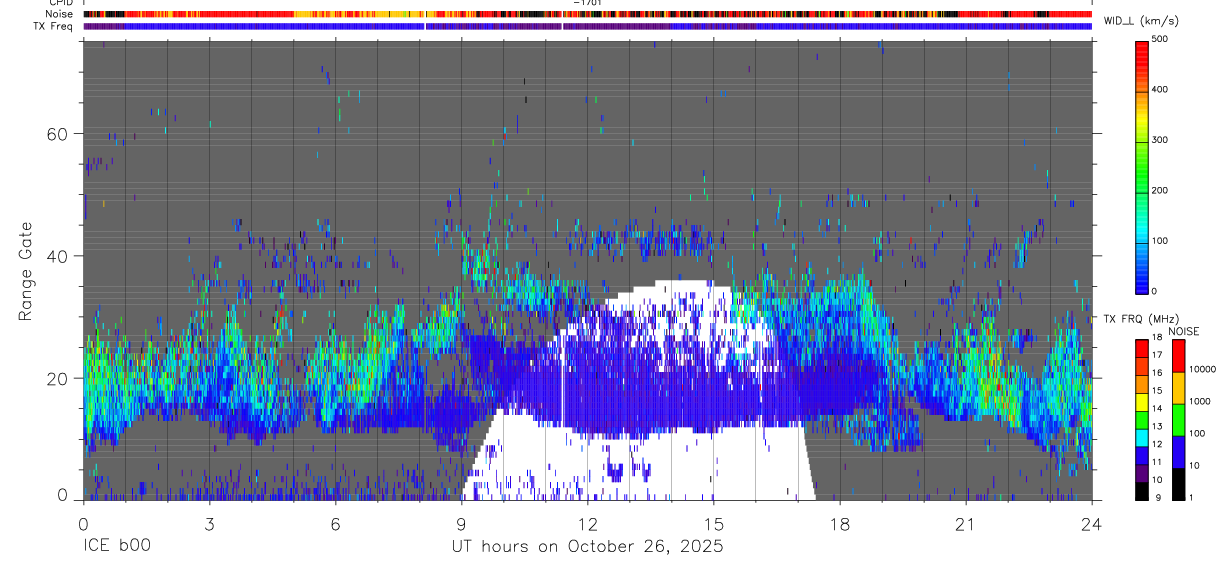The image size is (1228, 567).
Task: Click the 'TX Freq' strip label at top left
Action: coord(54,26)
